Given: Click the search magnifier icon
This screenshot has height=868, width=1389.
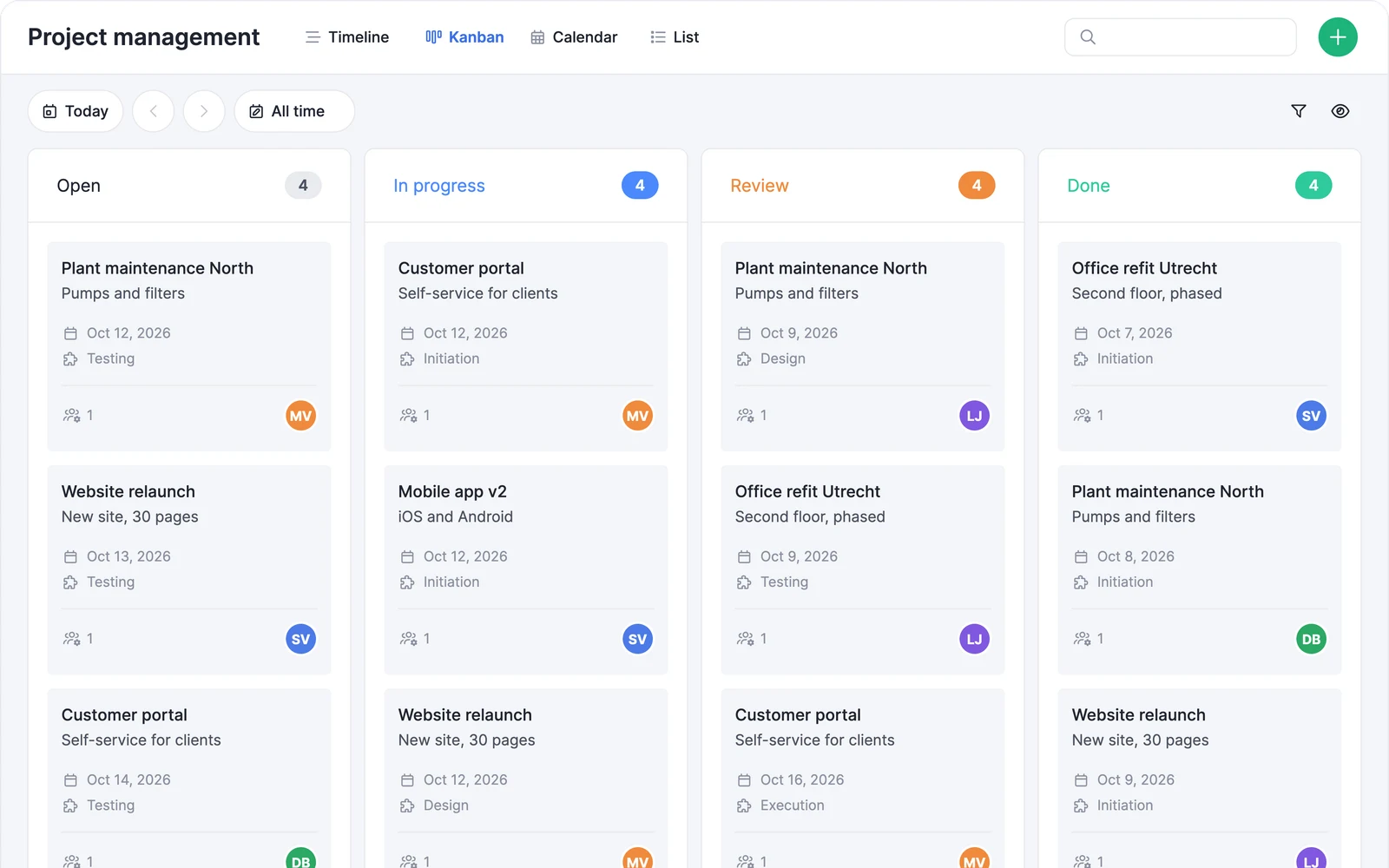Looking at the screenshot, I should point(1088,37).
